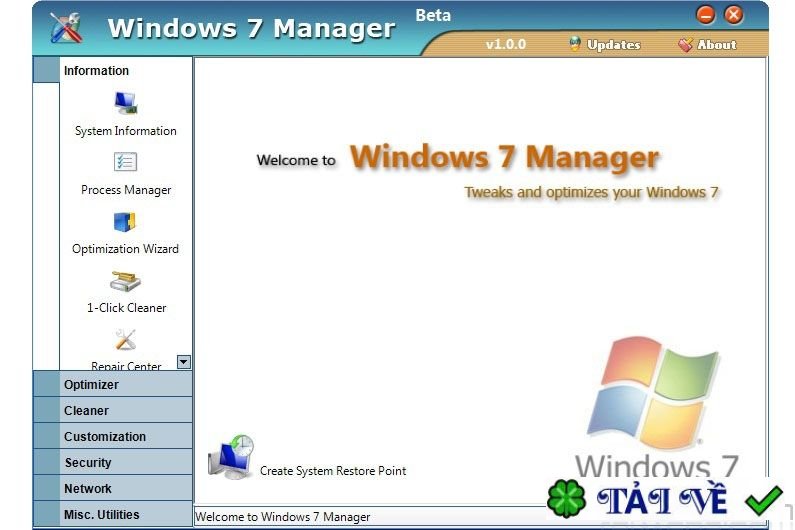Select the Security section
This screenshot has height=530, width=795.
coord(113,462)
